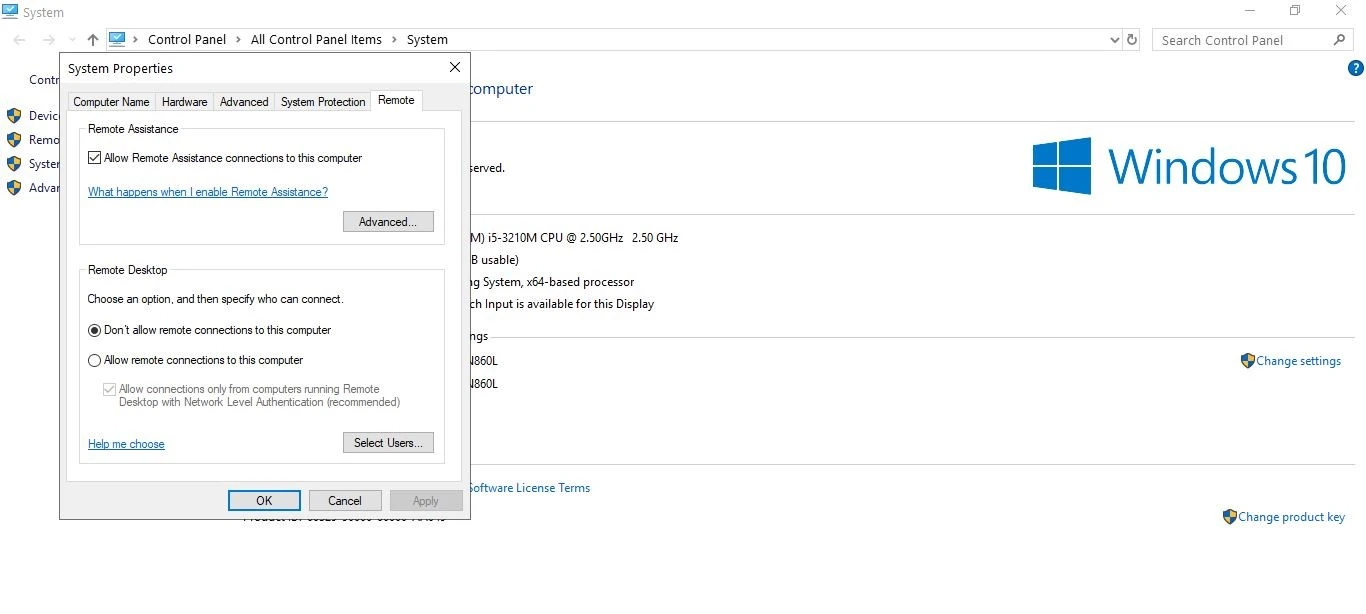Click the computer icon in the address bar
1366x614 pixels.
click(x=117, y=39)
